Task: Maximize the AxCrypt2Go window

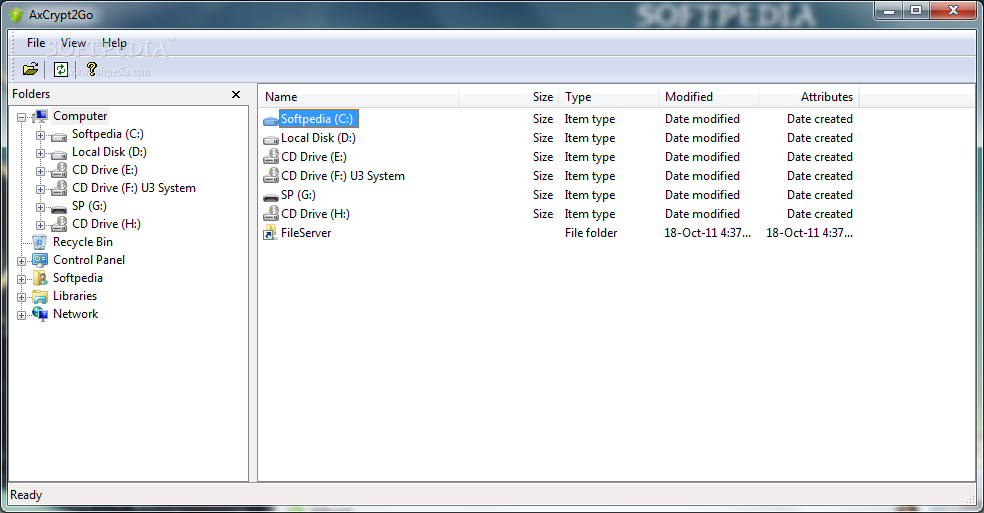Action: pos(916,10)
